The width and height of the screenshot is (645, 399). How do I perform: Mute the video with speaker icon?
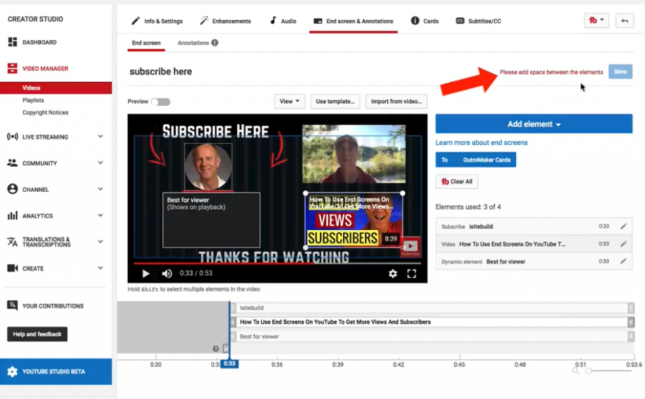click(167, 274)
